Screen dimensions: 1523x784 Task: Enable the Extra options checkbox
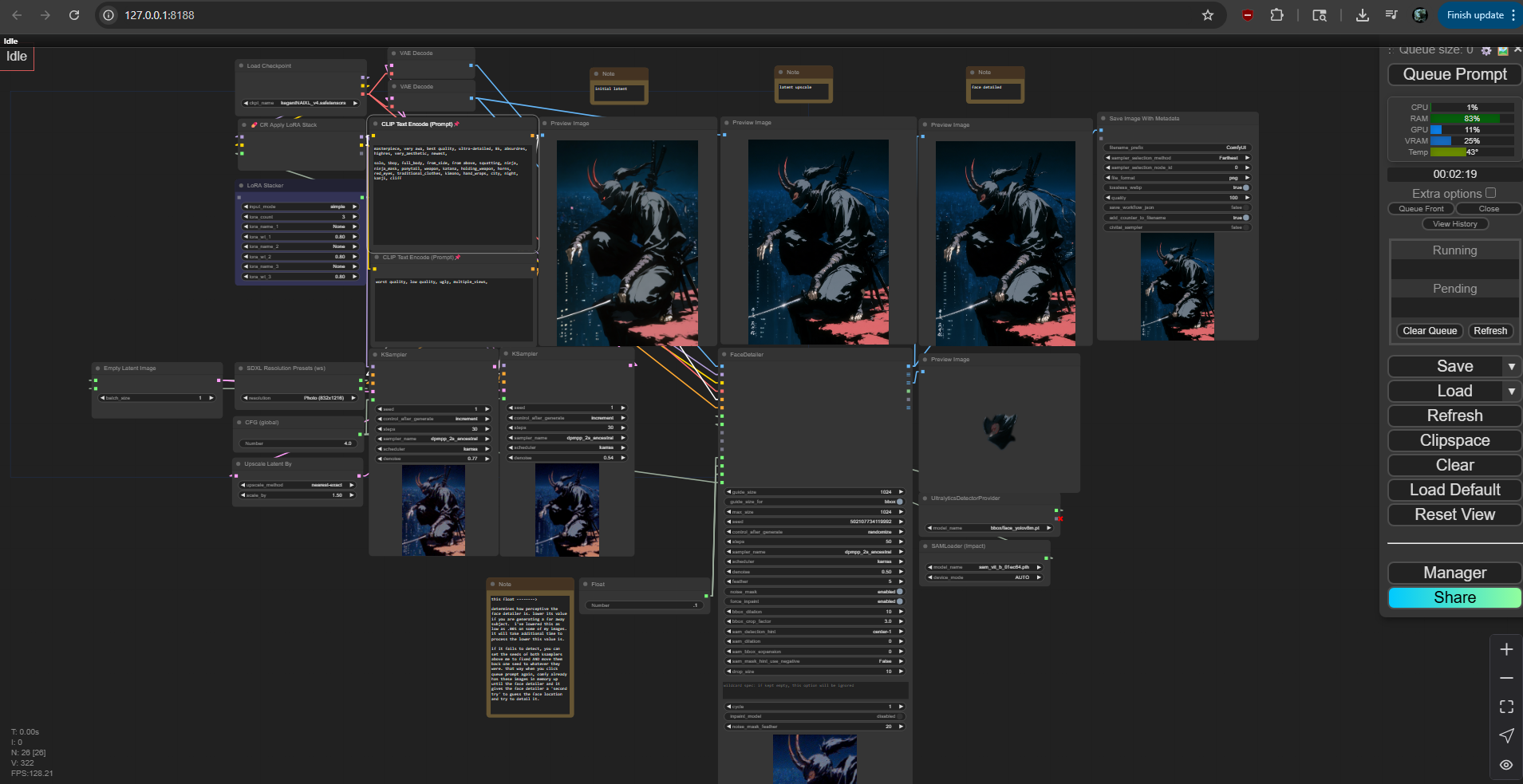click(x=1490, y=193)
